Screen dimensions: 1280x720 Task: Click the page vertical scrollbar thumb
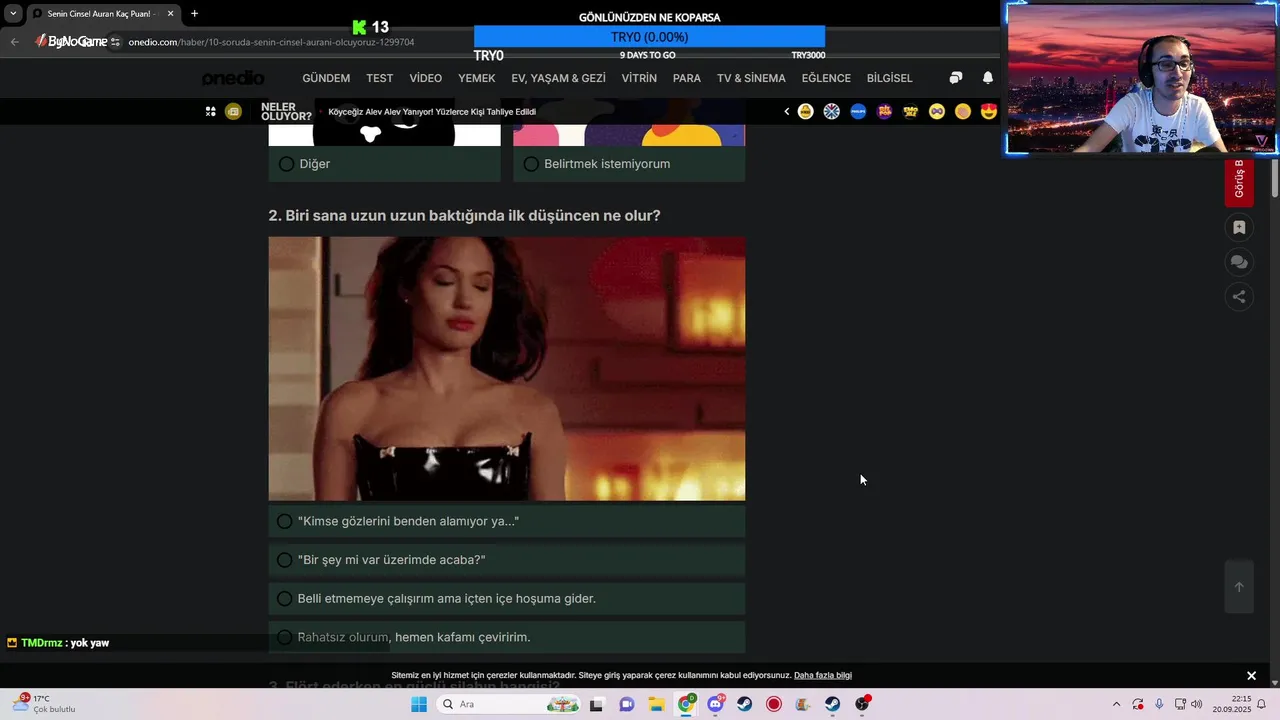coord(1275,178)
